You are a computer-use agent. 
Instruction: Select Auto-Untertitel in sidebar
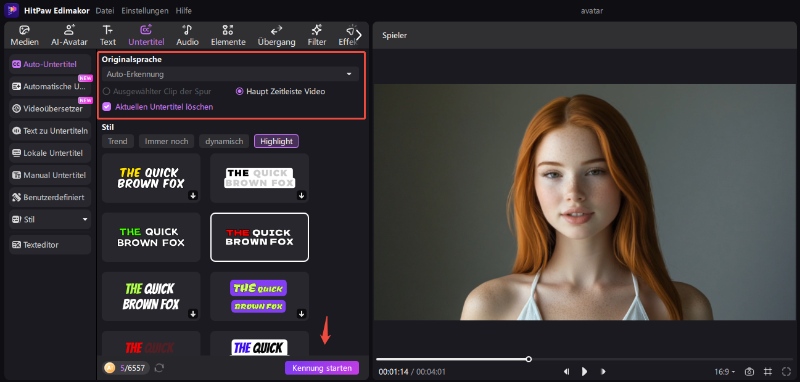50,64
